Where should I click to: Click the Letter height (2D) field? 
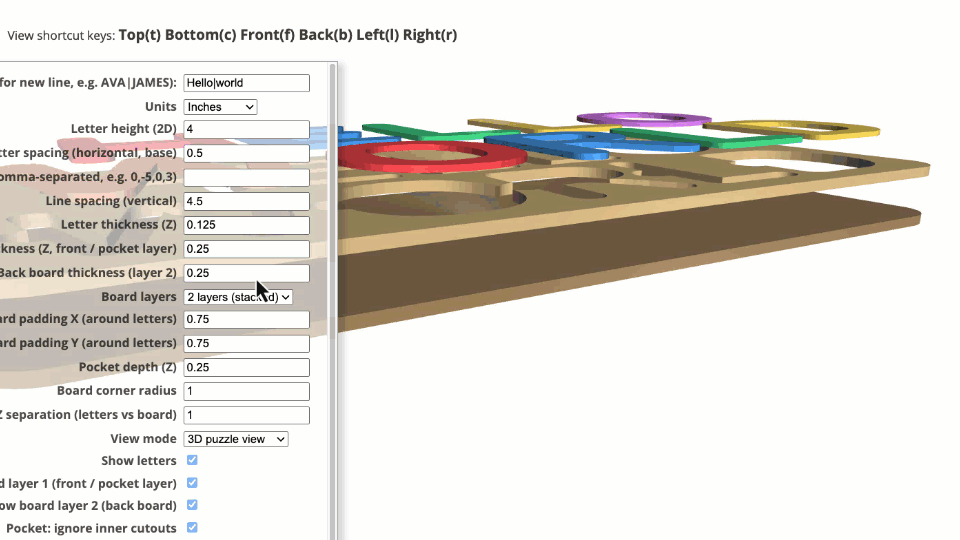[x=246, y=130]
